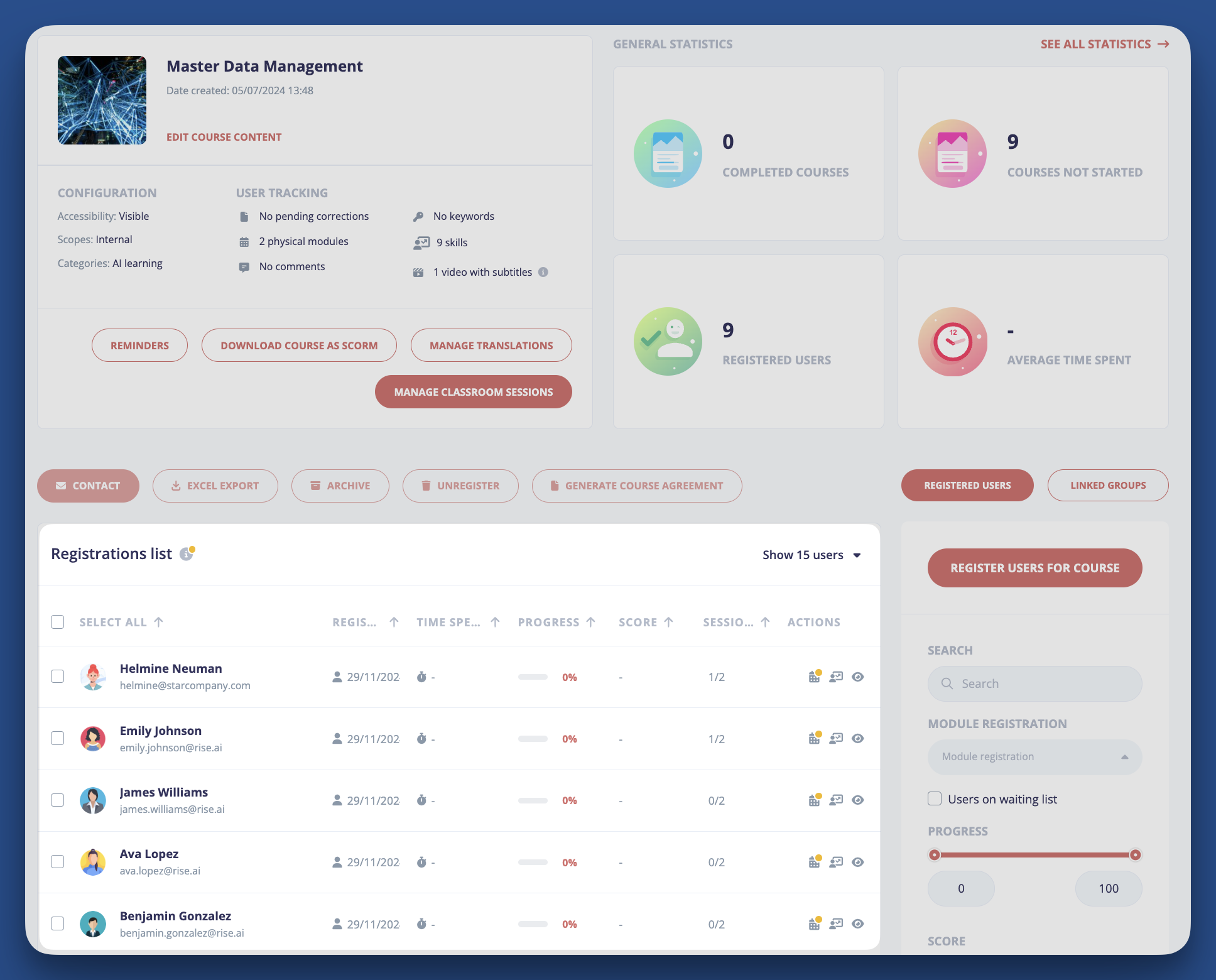This screenshot has height=980, width=1216.
Task: Switch to Linked Groups tab
Action: pos(1107,486)
